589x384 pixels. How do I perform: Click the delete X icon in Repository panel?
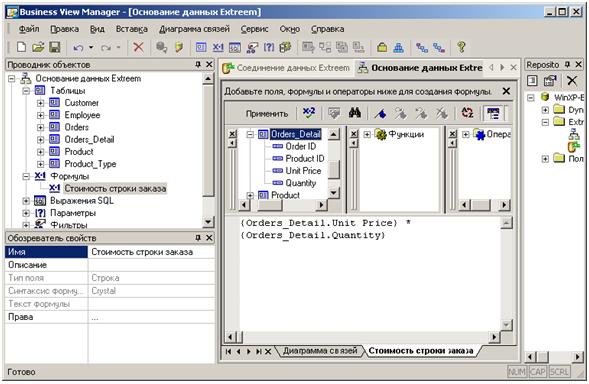tap(572, 80)
